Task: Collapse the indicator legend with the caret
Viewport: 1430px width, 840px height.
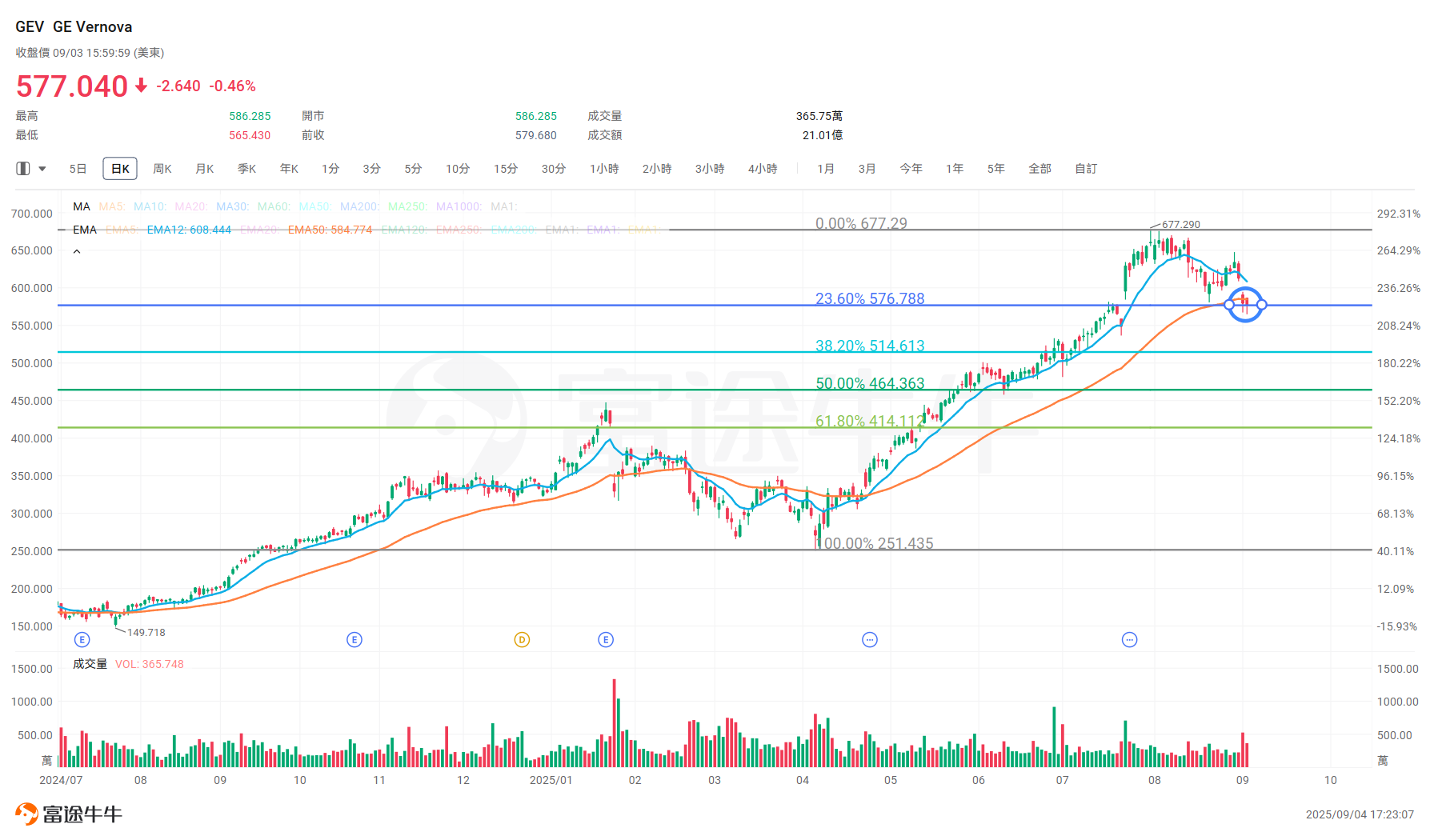Action: [77, 251]
